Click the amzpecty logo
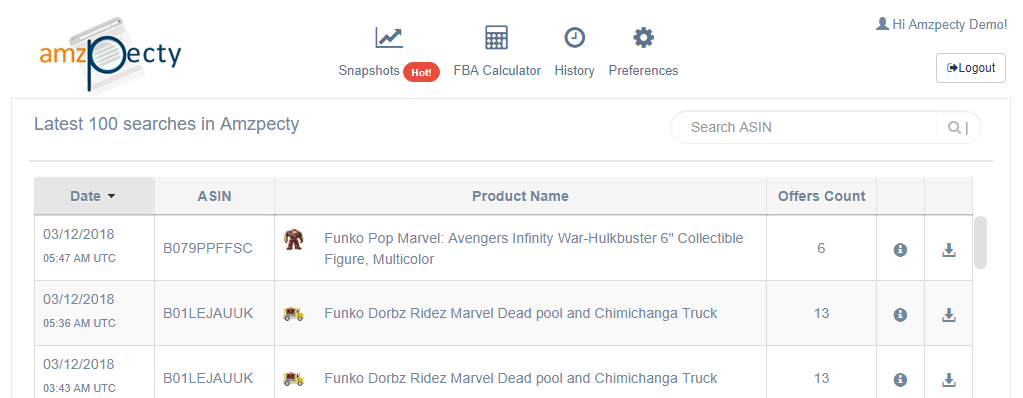This screenshot has height=398, width=1023. (110, 55)
